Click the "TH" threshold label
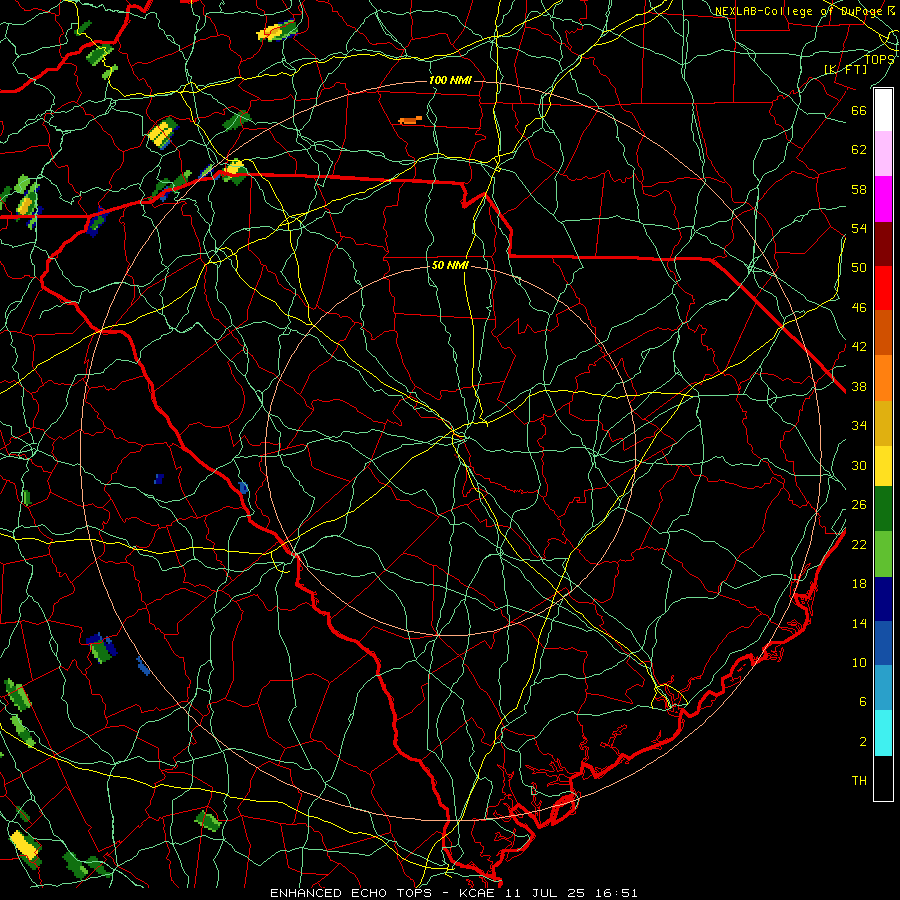 [x=859, y=780]
